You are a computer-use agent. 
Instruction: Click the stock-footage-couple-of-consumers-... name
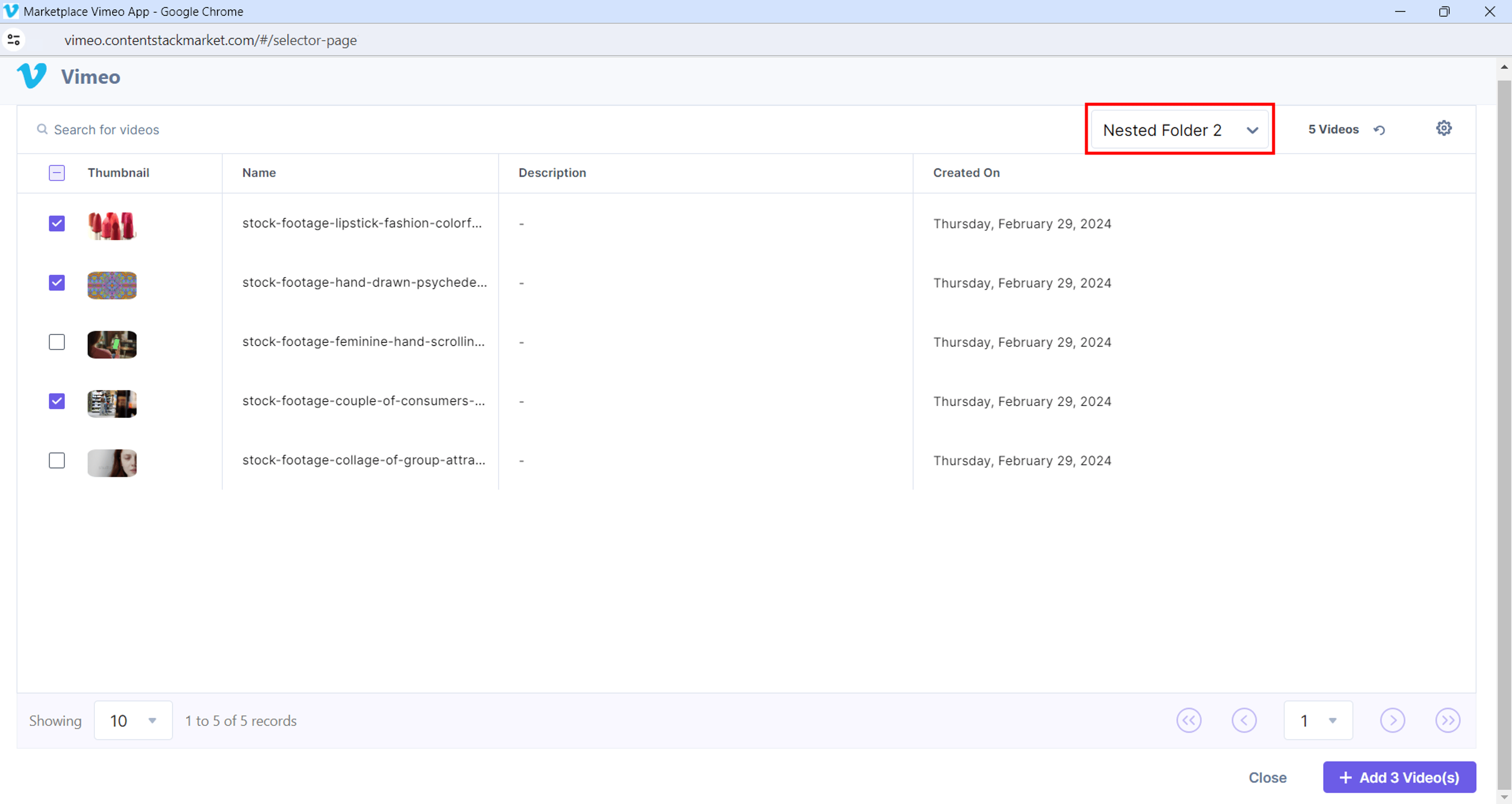[363, 401]
